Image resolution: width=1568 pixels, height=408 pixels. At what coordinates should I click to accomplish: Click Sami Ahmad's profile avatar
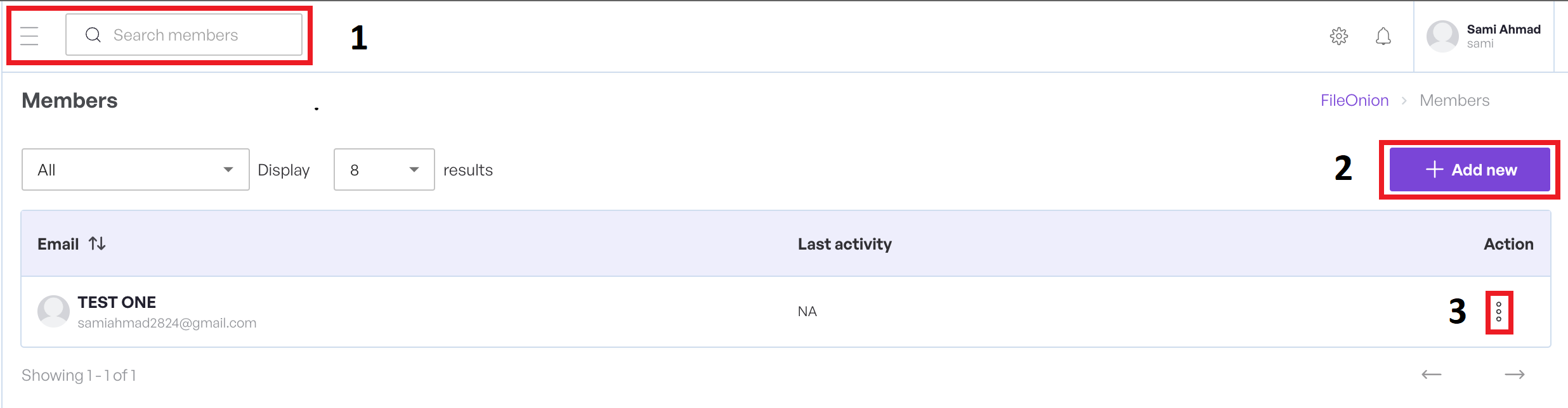pyautogui.click(x=1442, y=36)
